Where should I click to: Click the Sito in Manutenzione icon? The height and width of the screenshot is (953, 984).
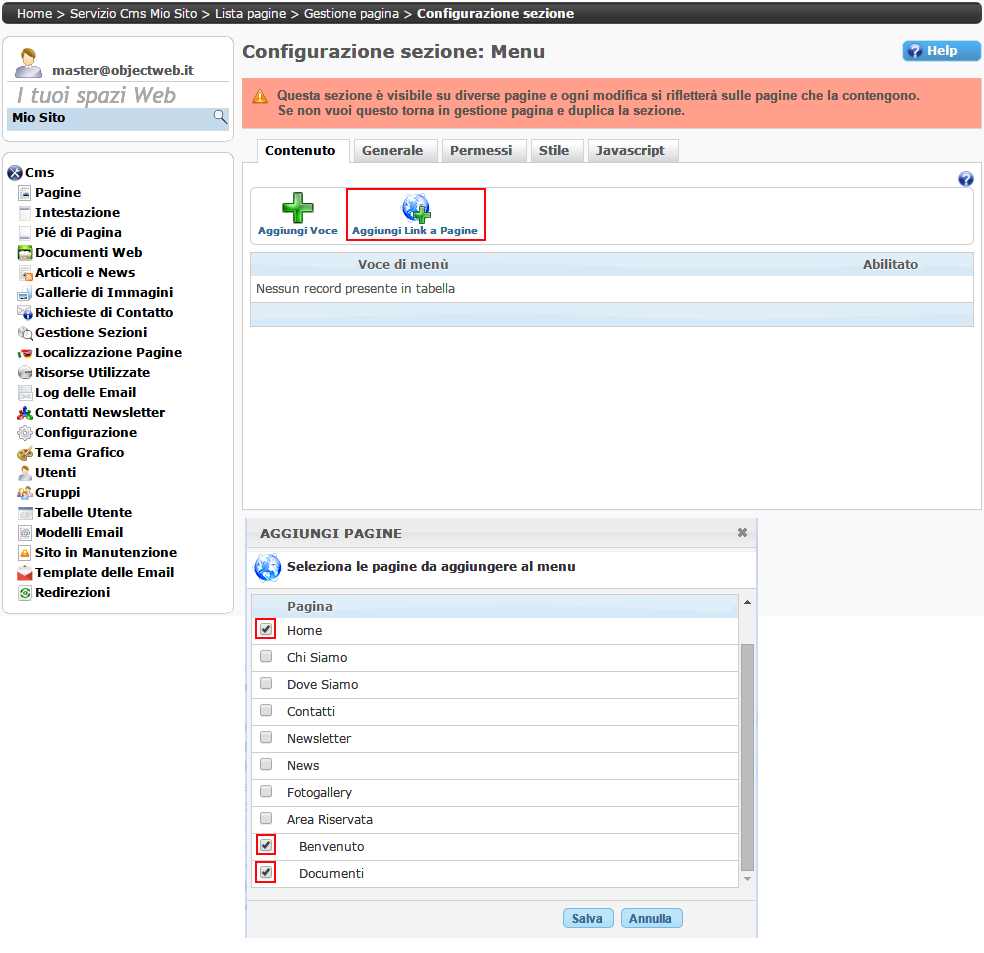coord(26,553)
